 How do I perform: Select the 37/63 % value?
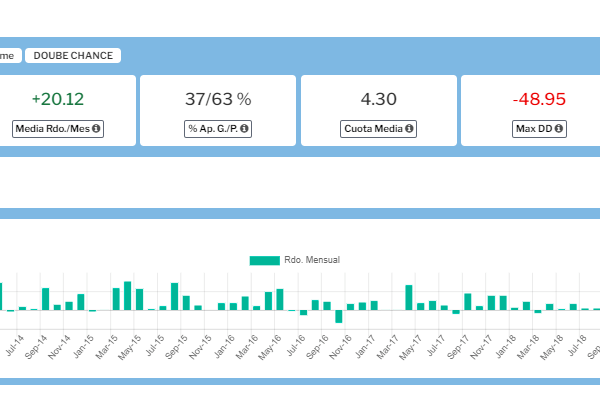[218, 99]
